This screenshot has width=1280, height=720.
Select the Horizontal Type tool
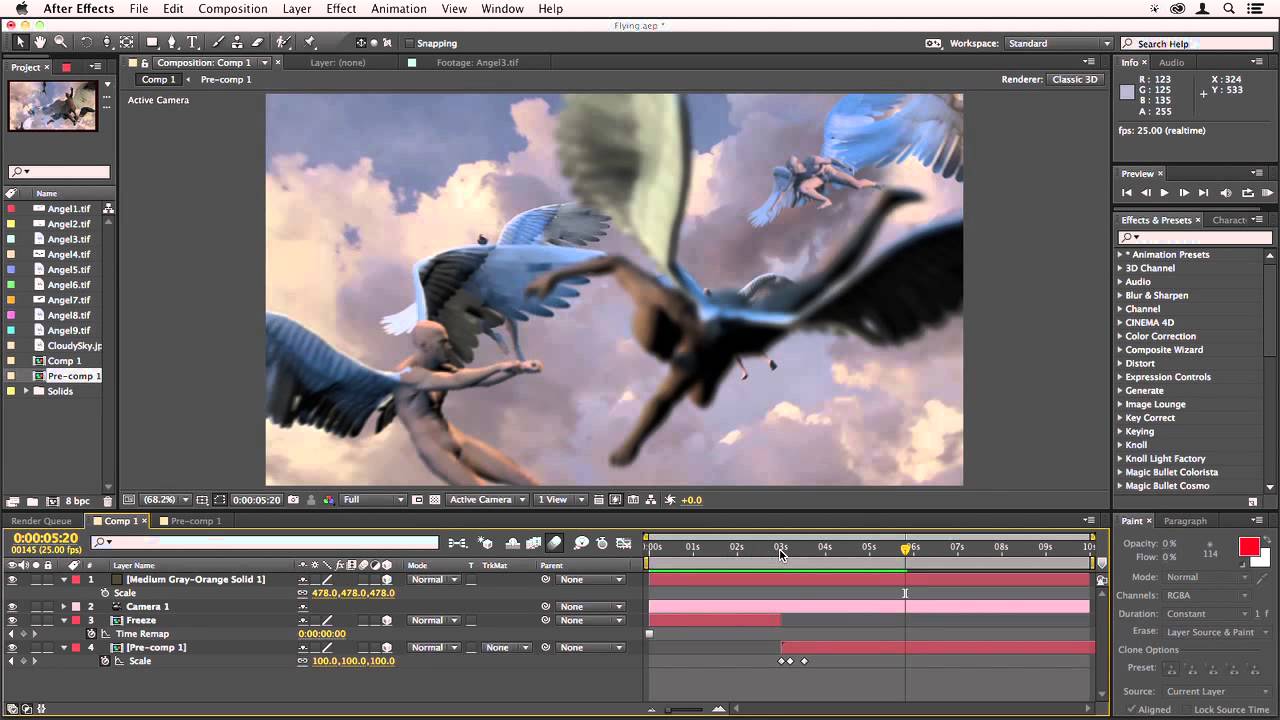pyautogui.click(x=193, y=42)
